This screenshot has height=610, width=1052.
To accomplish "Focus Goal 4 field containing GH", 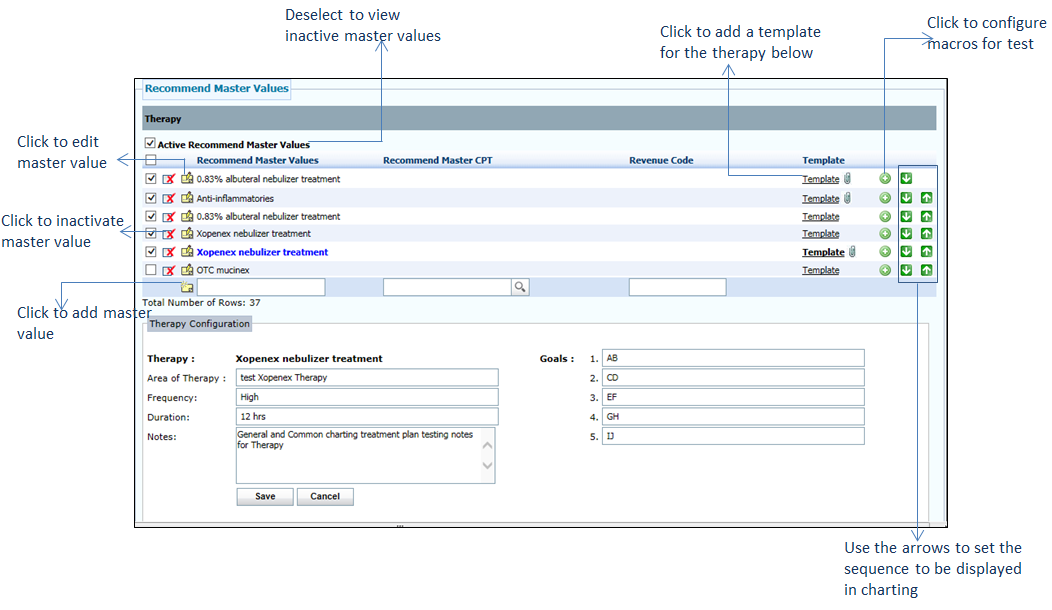I will [733, 417].
